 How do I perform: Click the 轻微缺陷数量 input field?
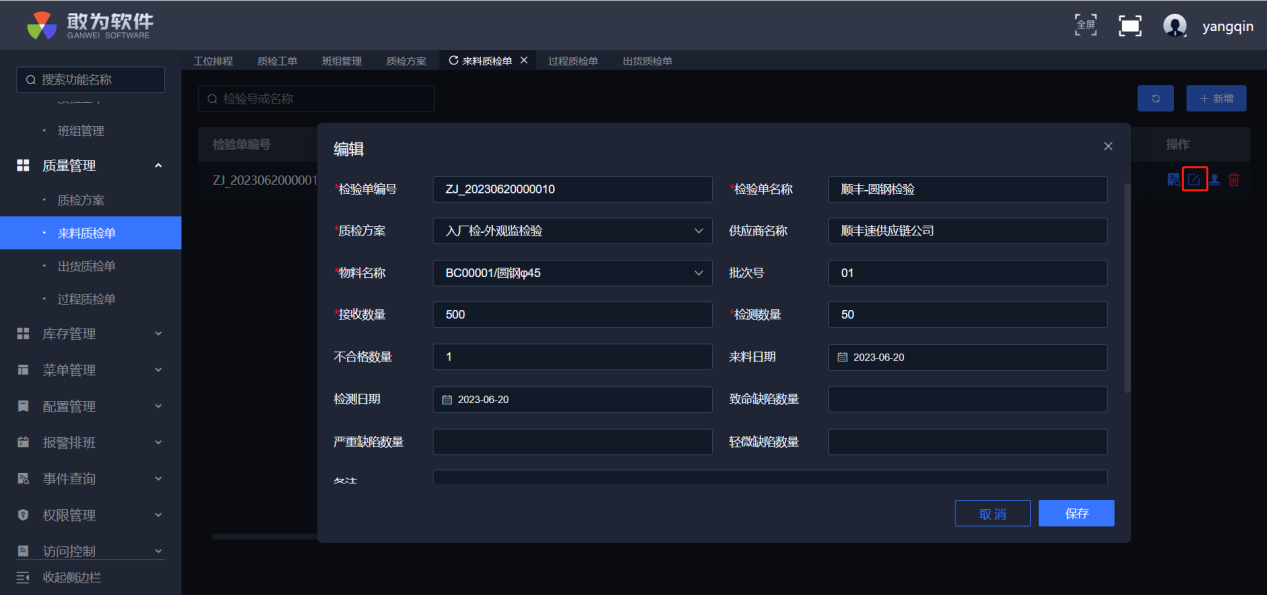point(968,442)
